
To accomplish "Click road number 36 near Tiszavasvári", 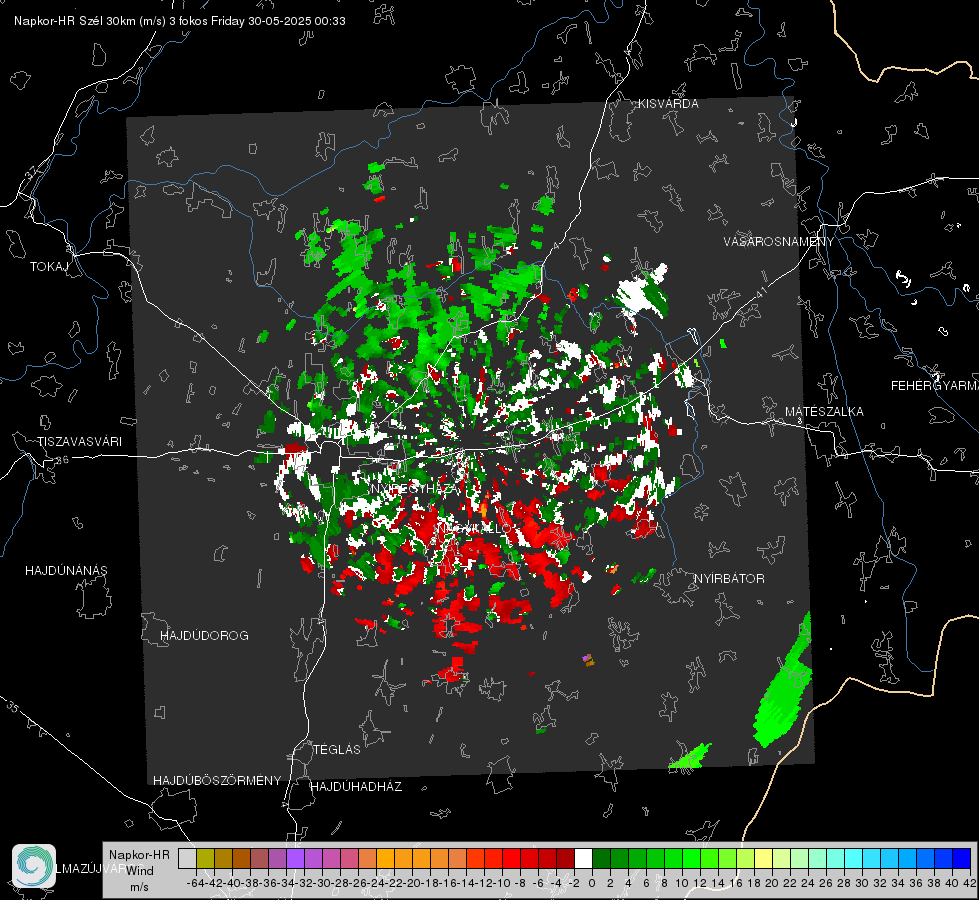I will [x=62, y=460].
